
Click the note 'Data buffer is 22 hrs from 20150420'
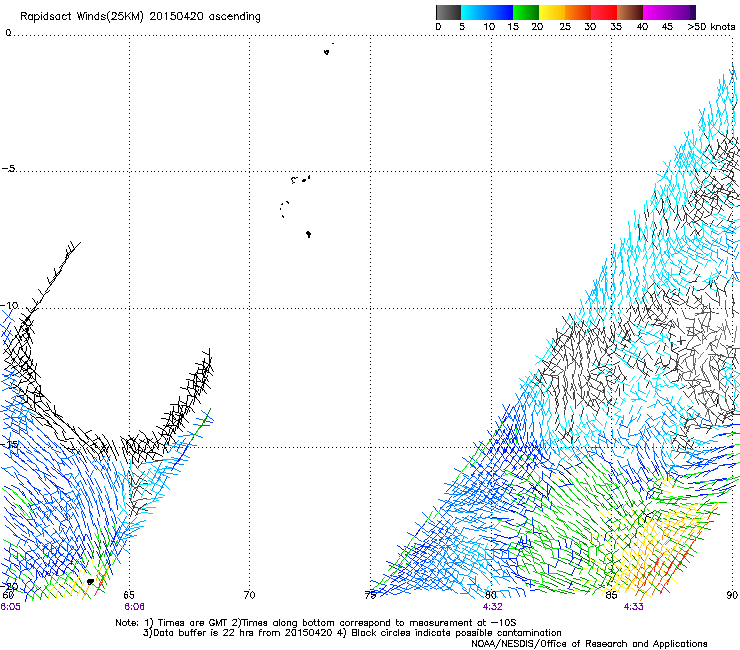click(243, 633)
